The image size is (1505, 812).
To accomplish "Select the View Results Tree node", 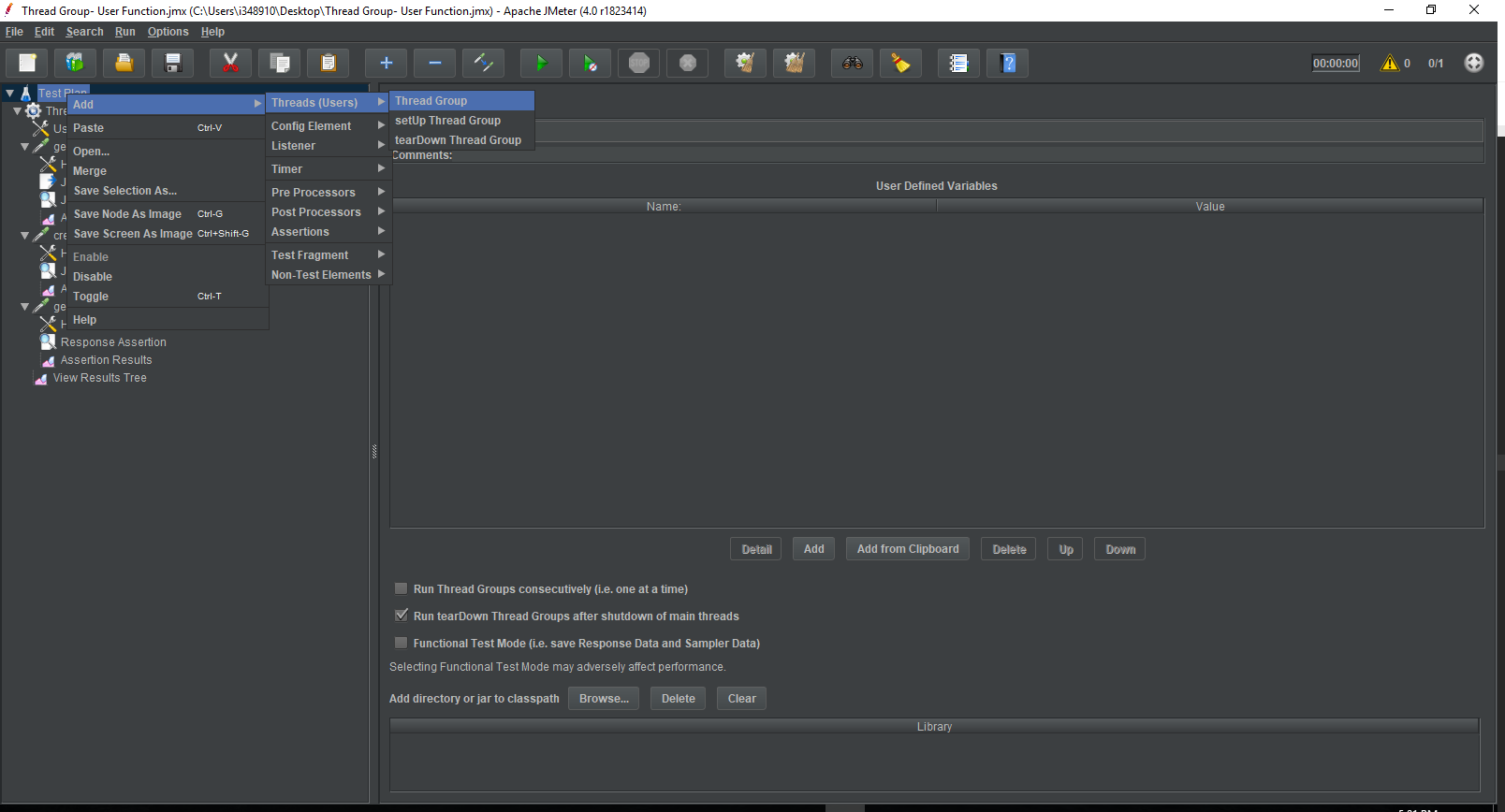I will pos(99,378).
